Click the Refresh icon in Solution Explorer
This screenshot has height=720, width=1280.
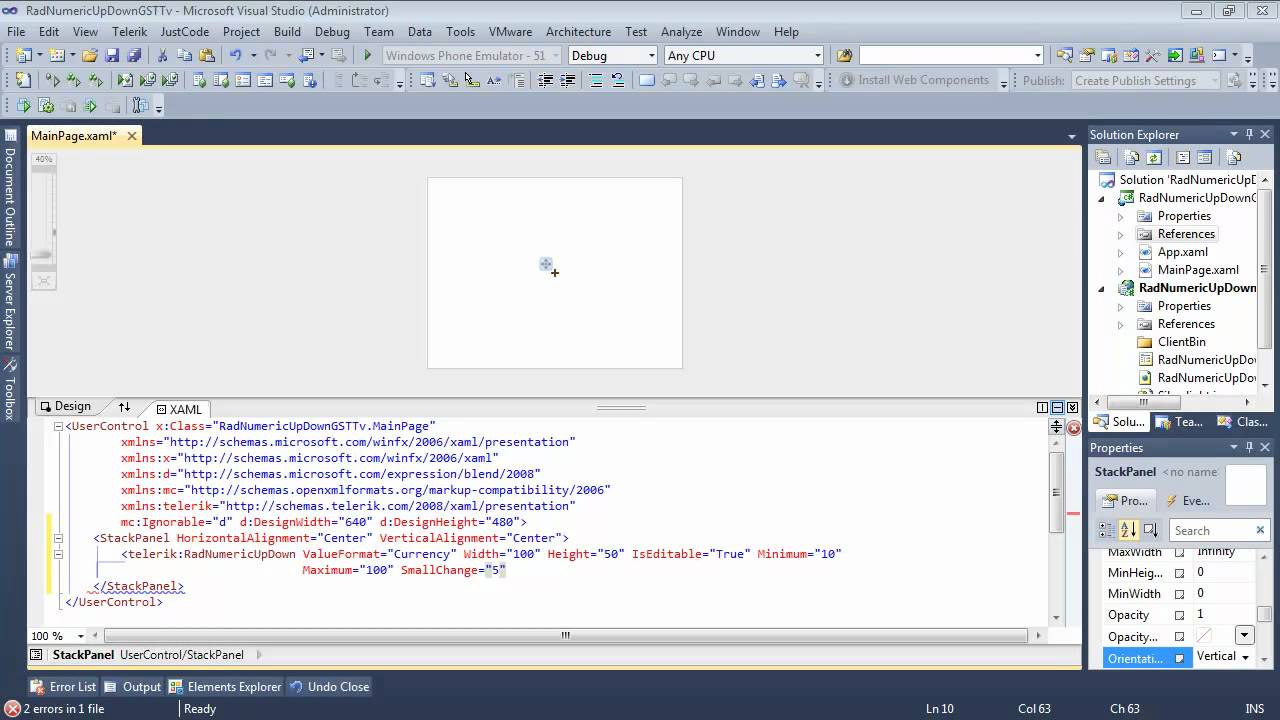click(1154, 157)
